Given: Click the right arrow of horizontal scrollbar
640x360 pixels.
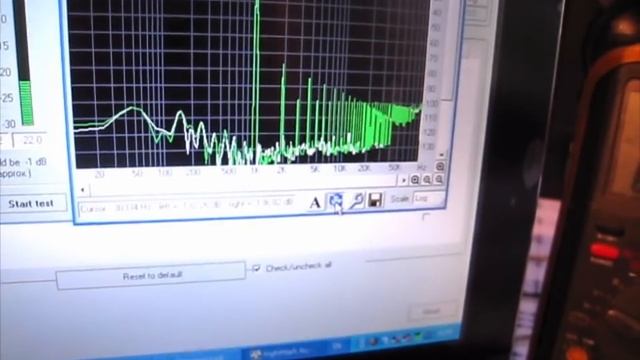Looking at the screenshot, I should (403, 180).
